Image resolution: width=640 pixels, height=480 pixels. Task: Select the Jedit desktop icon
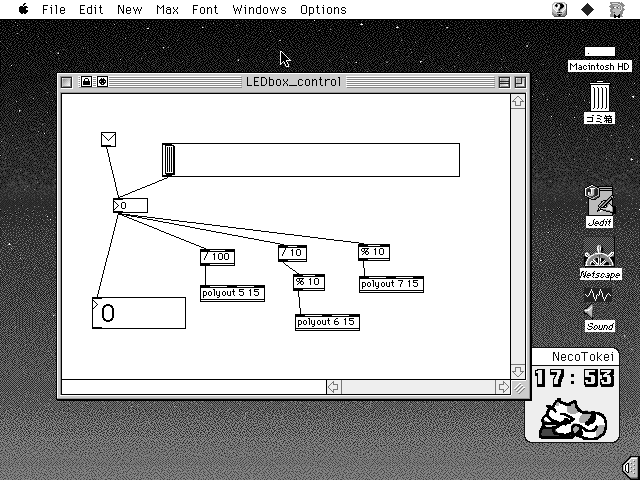(600, 206)
